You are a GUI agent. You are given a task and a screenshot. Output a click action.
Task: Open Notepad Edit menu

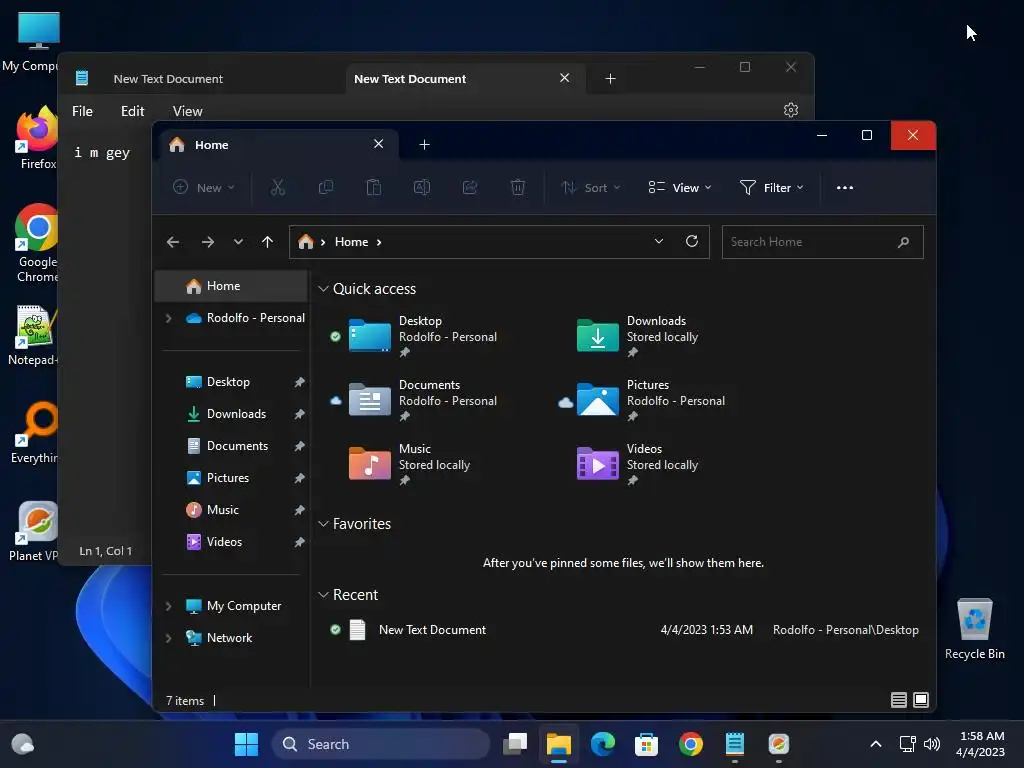coord(133,111)
